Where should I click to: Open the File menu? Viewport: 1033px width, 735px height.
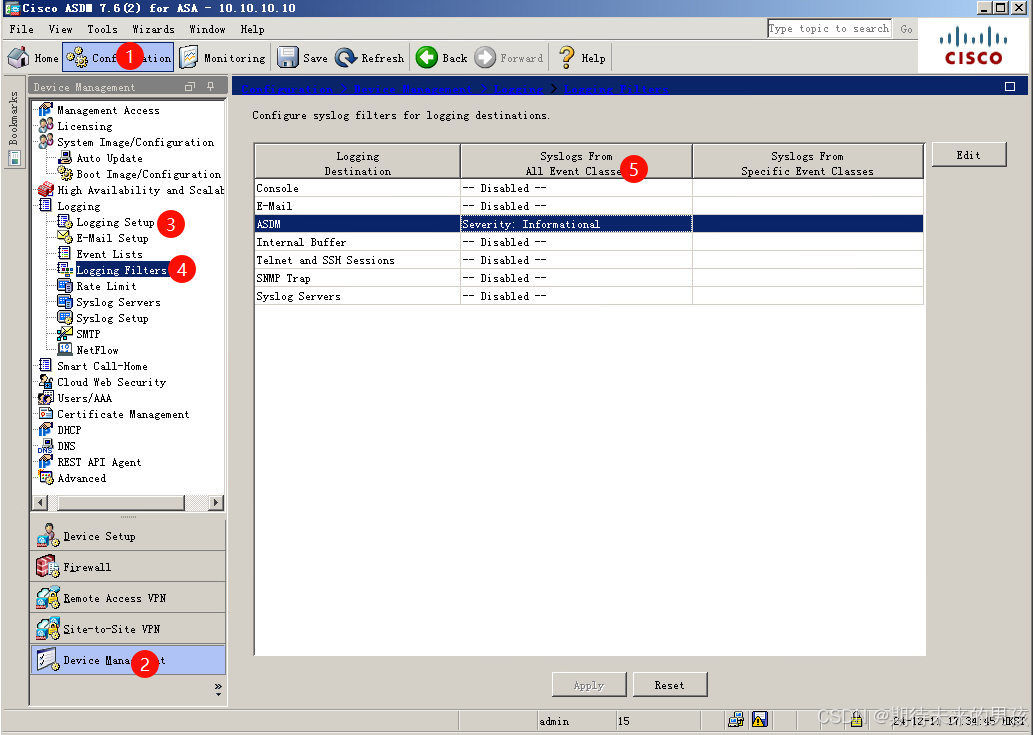coord(21,29)
